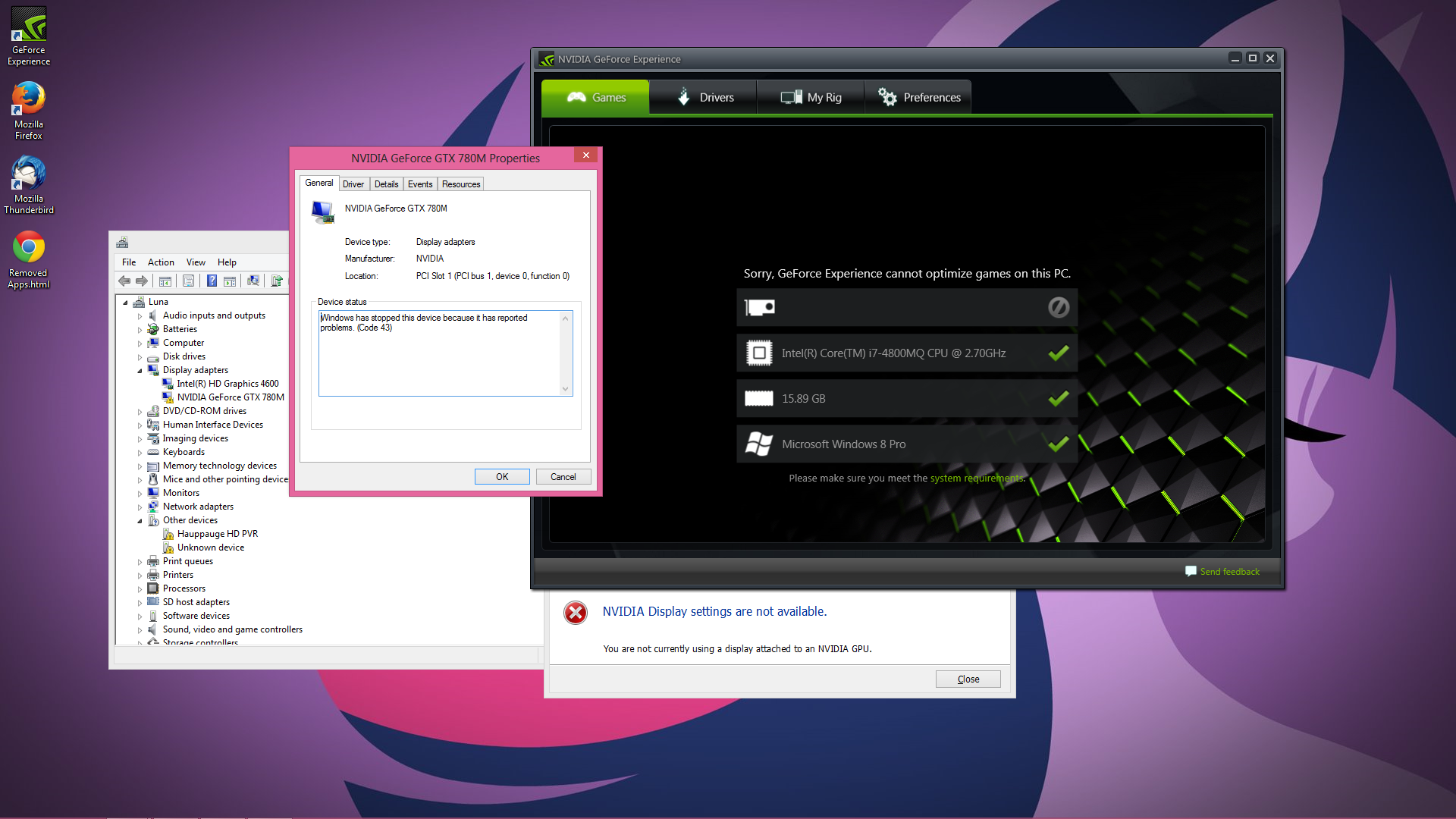
Task: Expand Audio inputs and outputs node
Action: point(140,316)
